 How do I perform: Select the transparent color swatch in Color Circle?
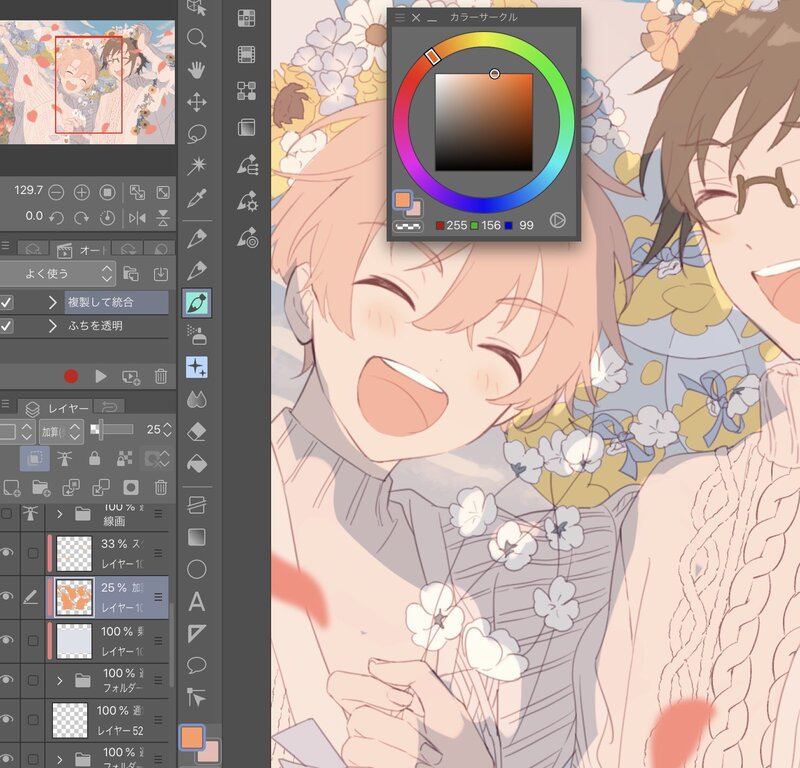click(x=407, y=226)
